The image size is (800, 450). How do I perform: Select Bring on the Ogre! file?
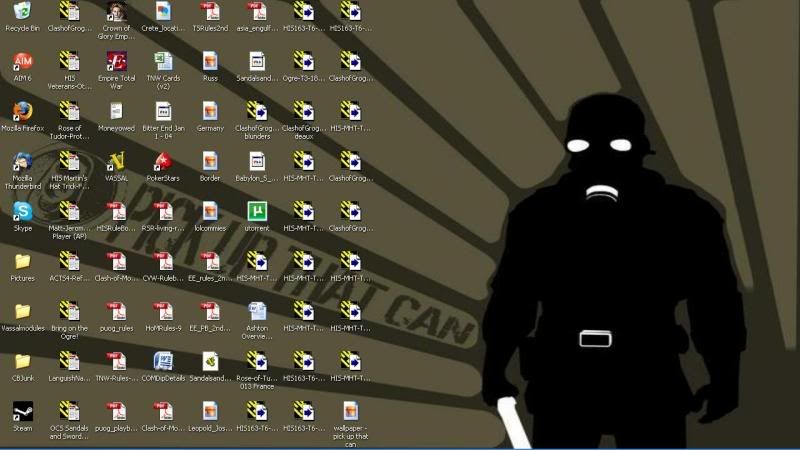[x=69, y=311]
